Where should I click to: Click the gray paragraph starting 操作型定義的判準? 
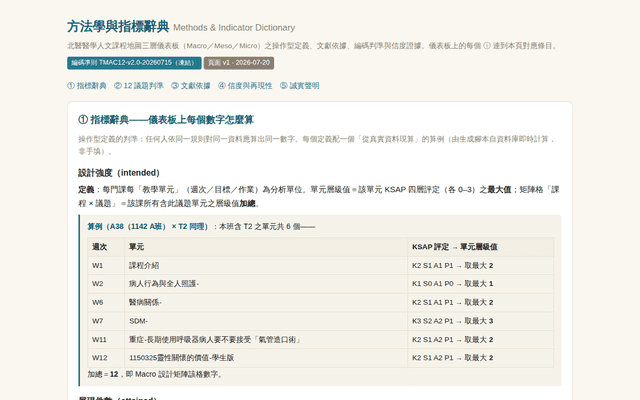318,145
